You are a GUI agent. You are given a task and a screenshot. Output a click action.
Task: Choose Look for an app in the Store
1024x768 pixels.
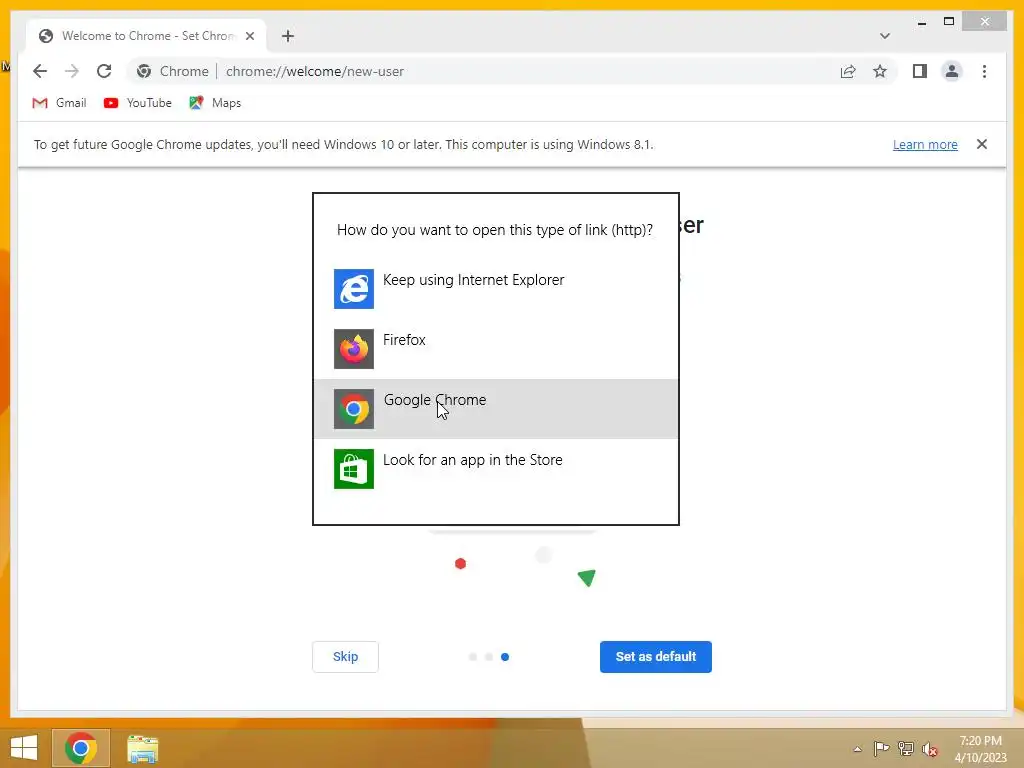click(x=496, y=469)
